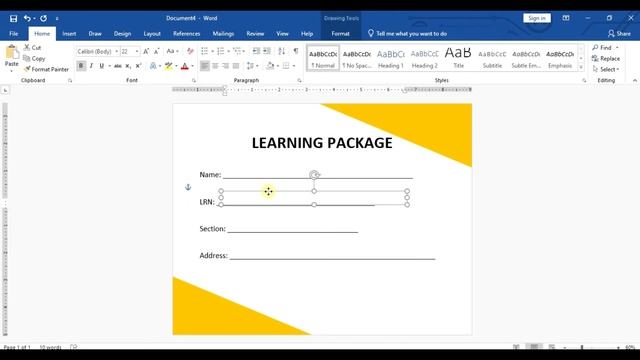The width and height of the screenshot is (640, 360).
Task: Apply the Title style
Action: [x=458, y=58]
